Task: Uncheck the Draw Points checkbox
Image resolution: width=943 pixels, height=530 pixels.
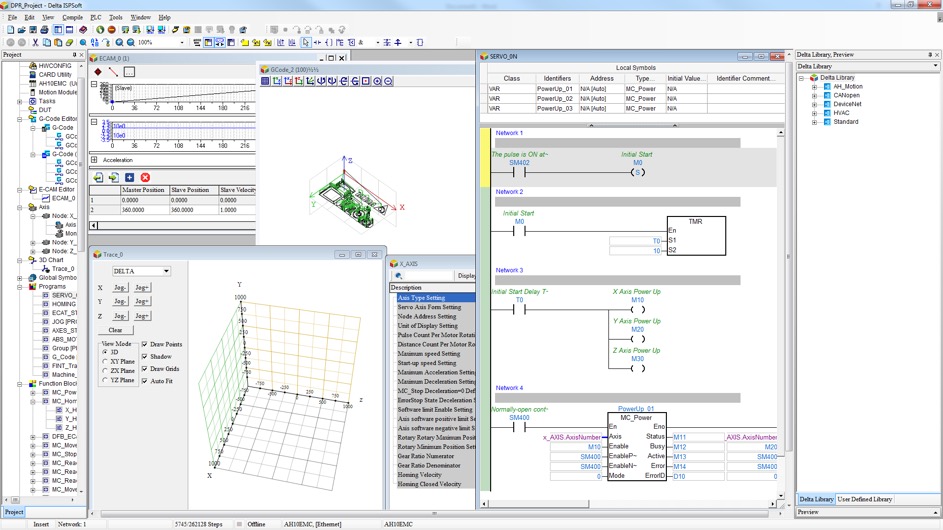Action: 145,344
